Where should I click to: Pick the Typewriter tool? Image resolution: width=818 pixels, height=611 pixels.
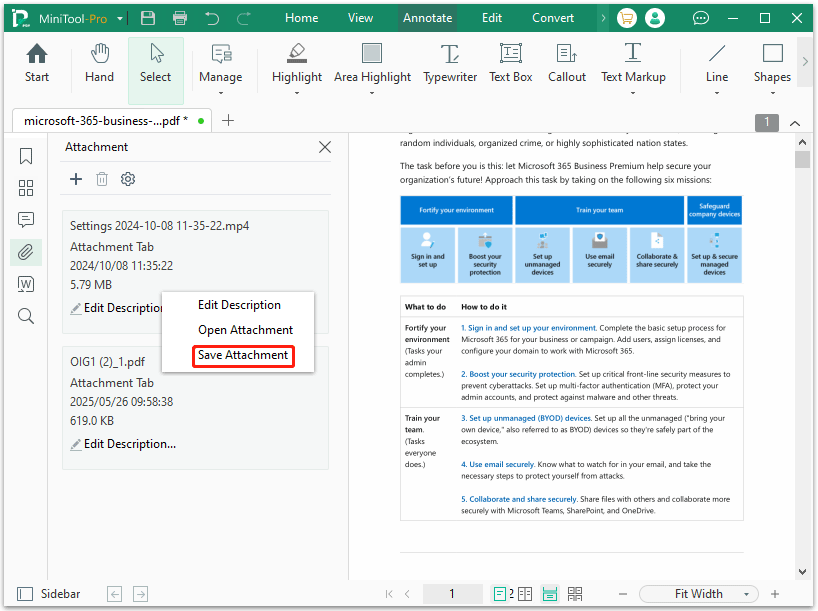tap(450, 63)
